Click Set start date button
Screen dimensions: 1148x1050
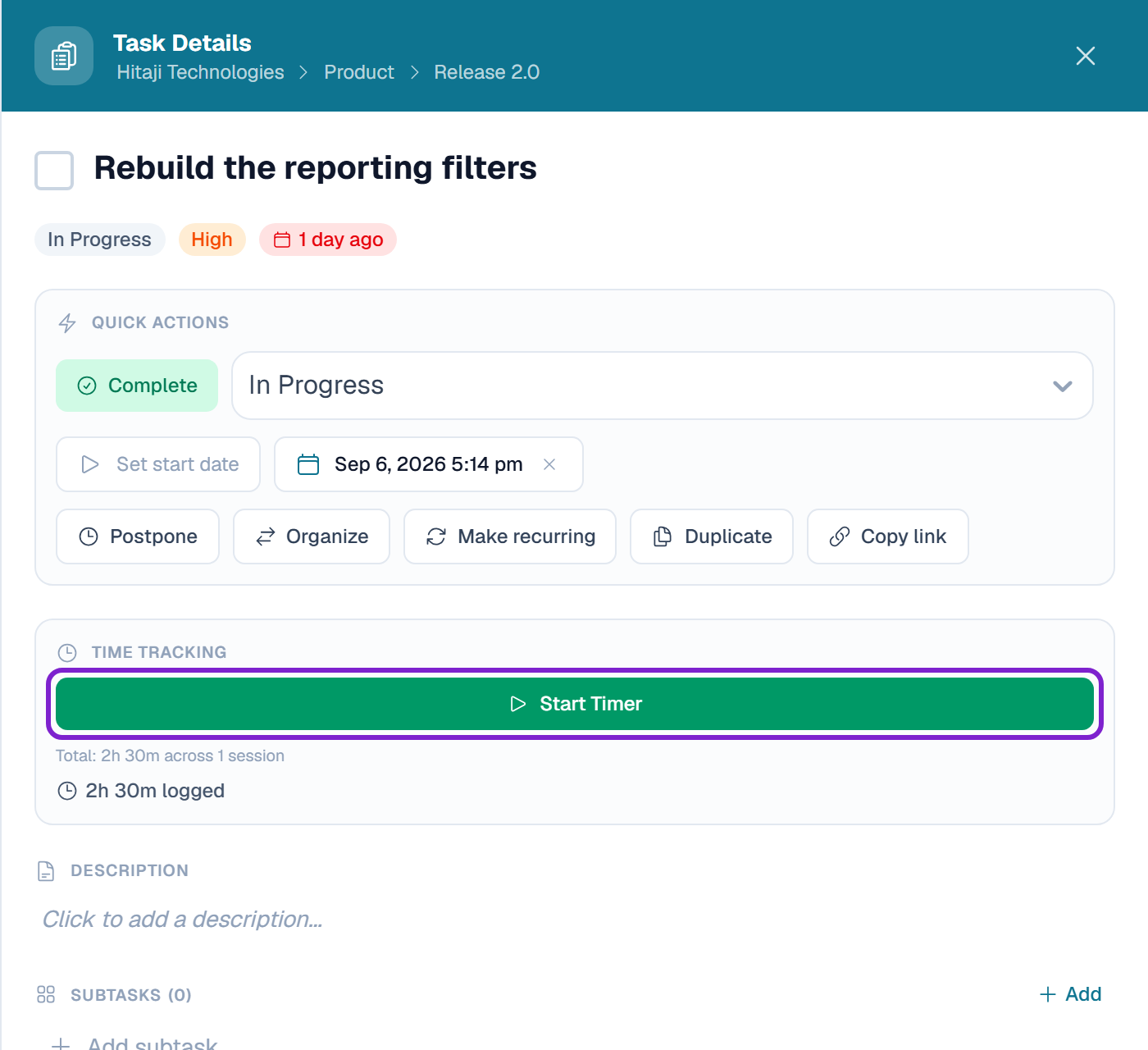pyautogui.click(x=158, y=464)
